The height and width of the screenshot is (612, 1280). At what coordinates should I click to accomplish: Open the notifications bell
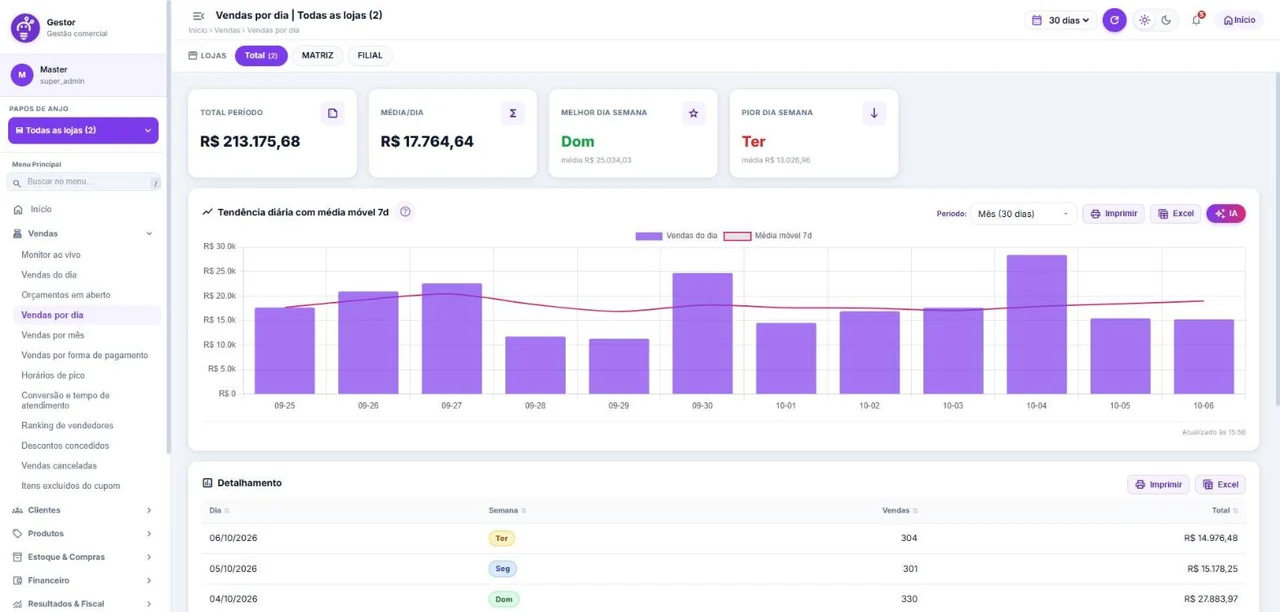pos(1196,20)
